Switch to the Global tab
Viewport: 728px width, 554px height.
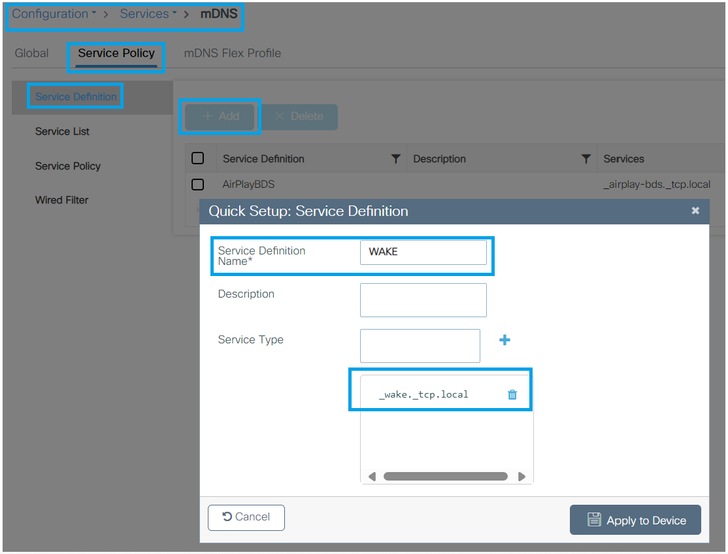tap(32, 53)
